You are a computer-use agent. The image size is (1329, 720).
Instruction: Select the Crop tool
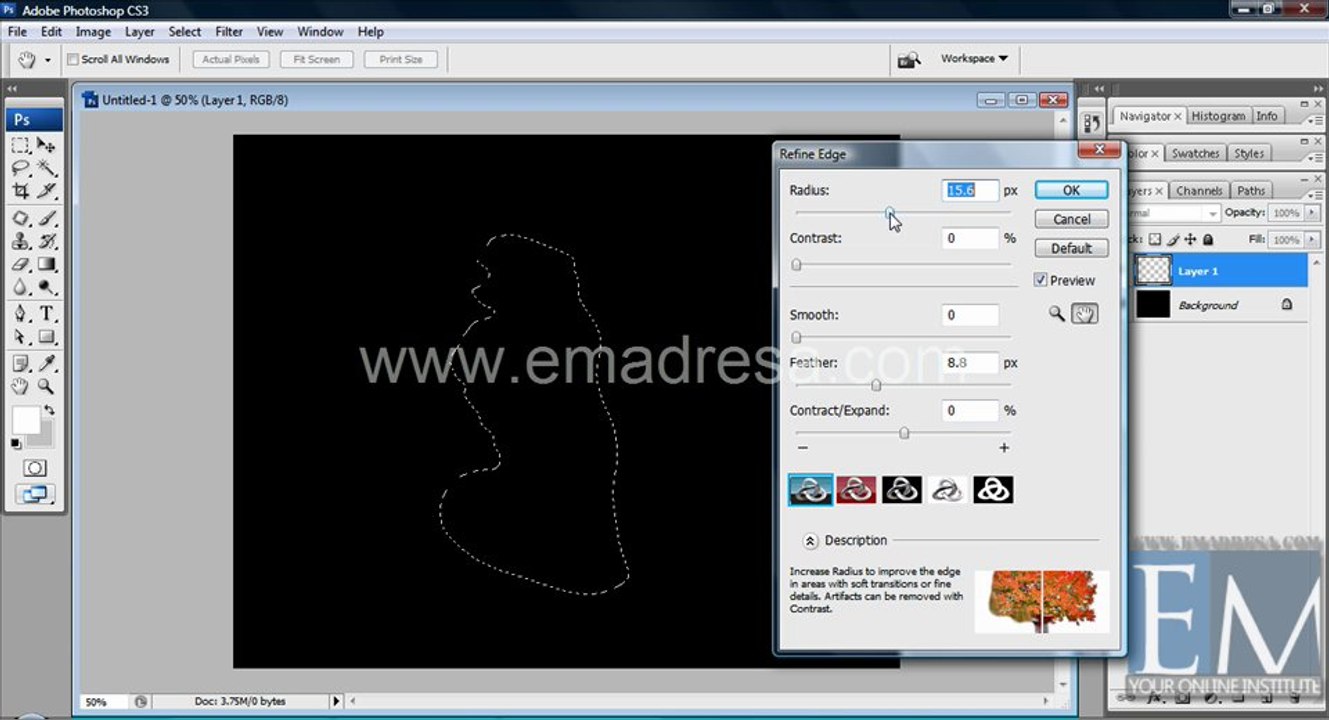pos(21,191)
